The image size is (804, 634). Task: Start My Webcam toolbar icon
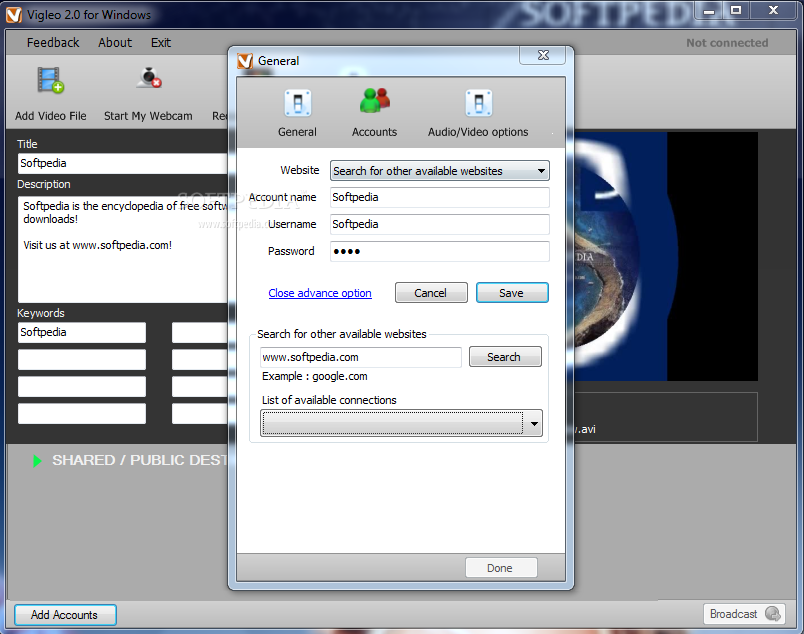pyautogui.click(x=149, y=78)
